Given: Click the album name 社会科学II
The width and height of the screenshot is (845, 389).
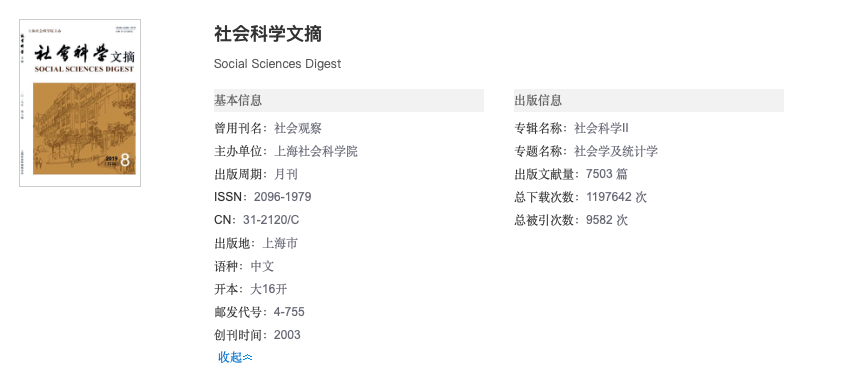Looking at the screenshot, I should pyautogui.click(x=601, y=128).
